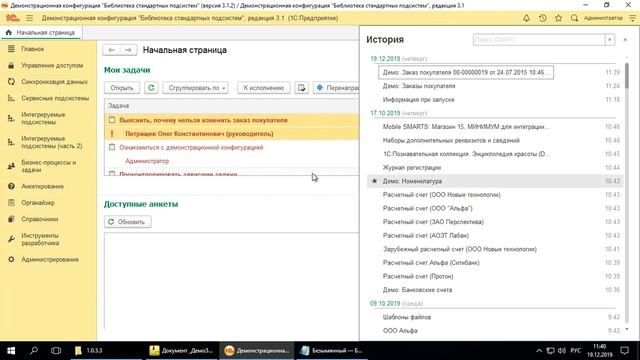640x360 pixels.
Task: Click the Home icon on start page tab
Action: [9, 32]
